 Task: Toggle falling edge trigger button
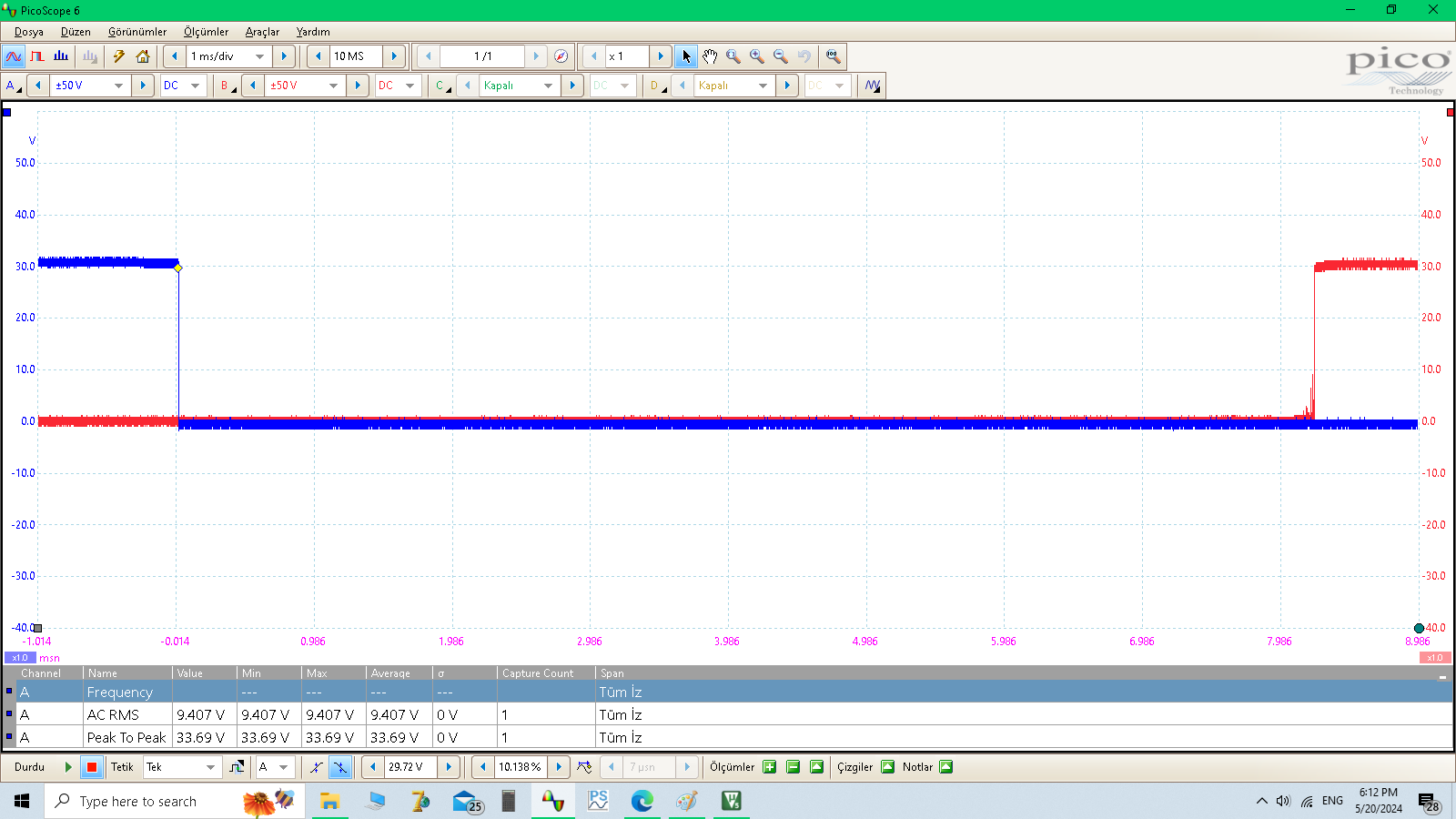340,767
